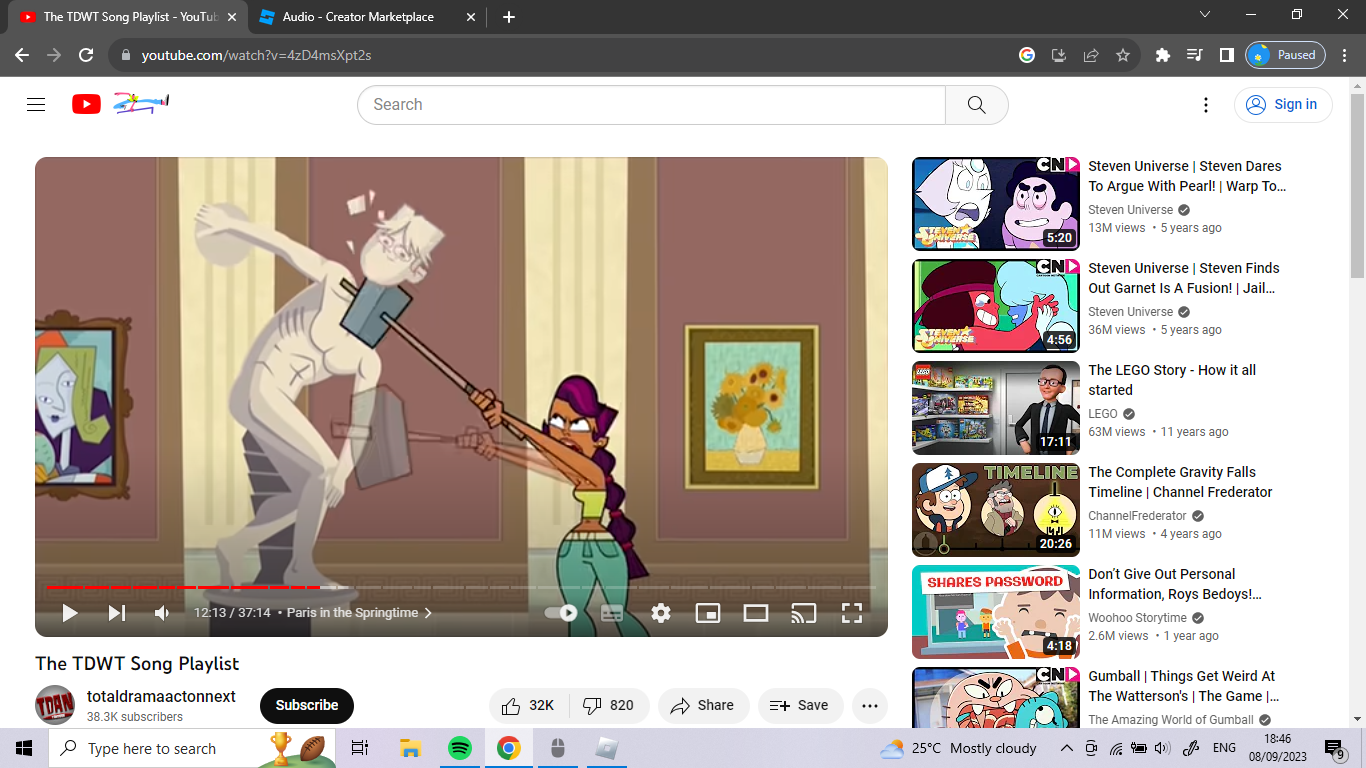
Task: Install or download page icon in address bar
Action: 1059,55
